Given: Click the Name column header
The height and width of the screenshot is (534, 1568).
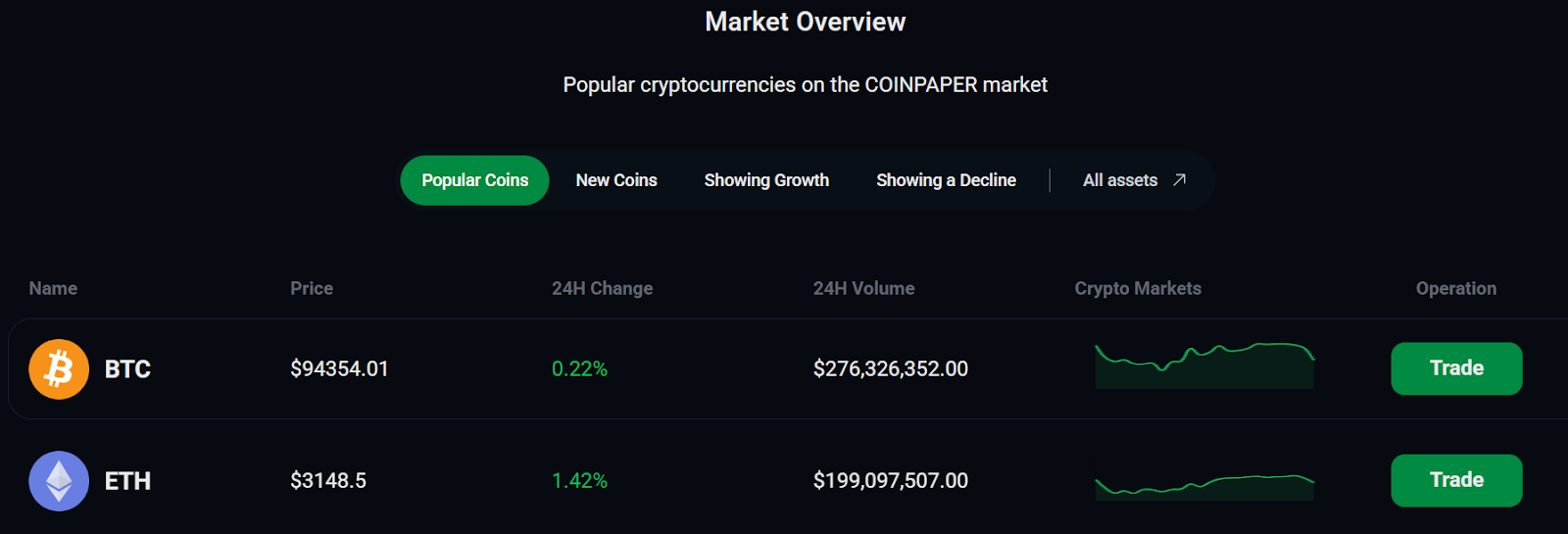Looking at the screenshot, I should (53, 289).
